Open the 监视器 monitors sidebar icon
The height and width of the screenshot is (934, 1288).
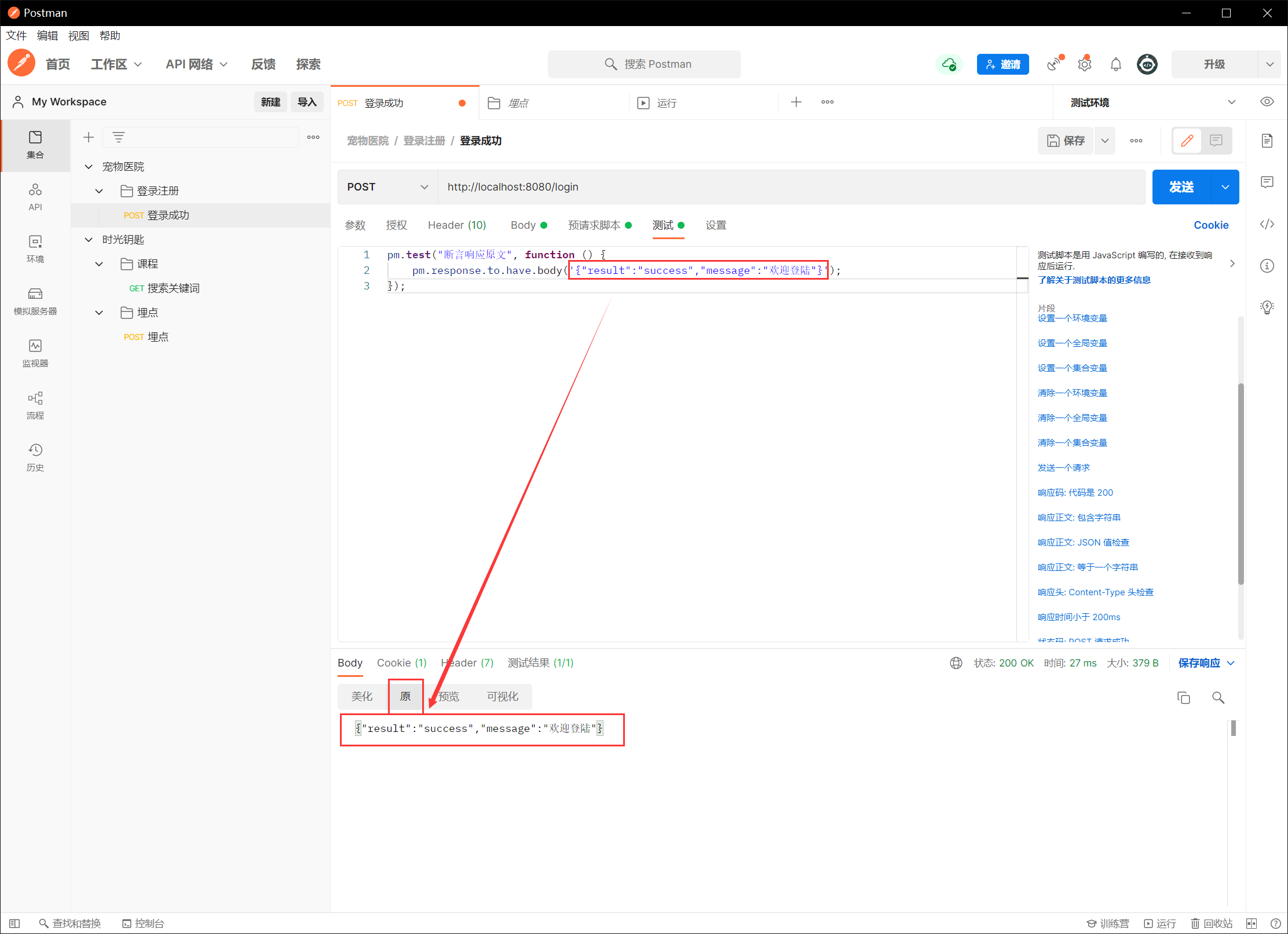click(x=35, y=353)
